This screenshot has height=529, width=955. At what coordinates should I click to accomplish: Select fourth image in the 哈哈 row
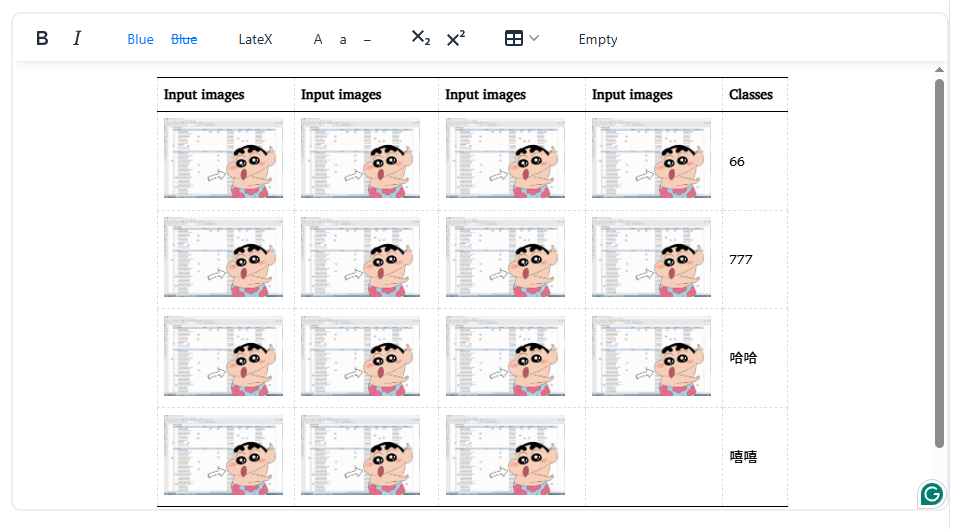pyautogui.click(x=652, y=356)
